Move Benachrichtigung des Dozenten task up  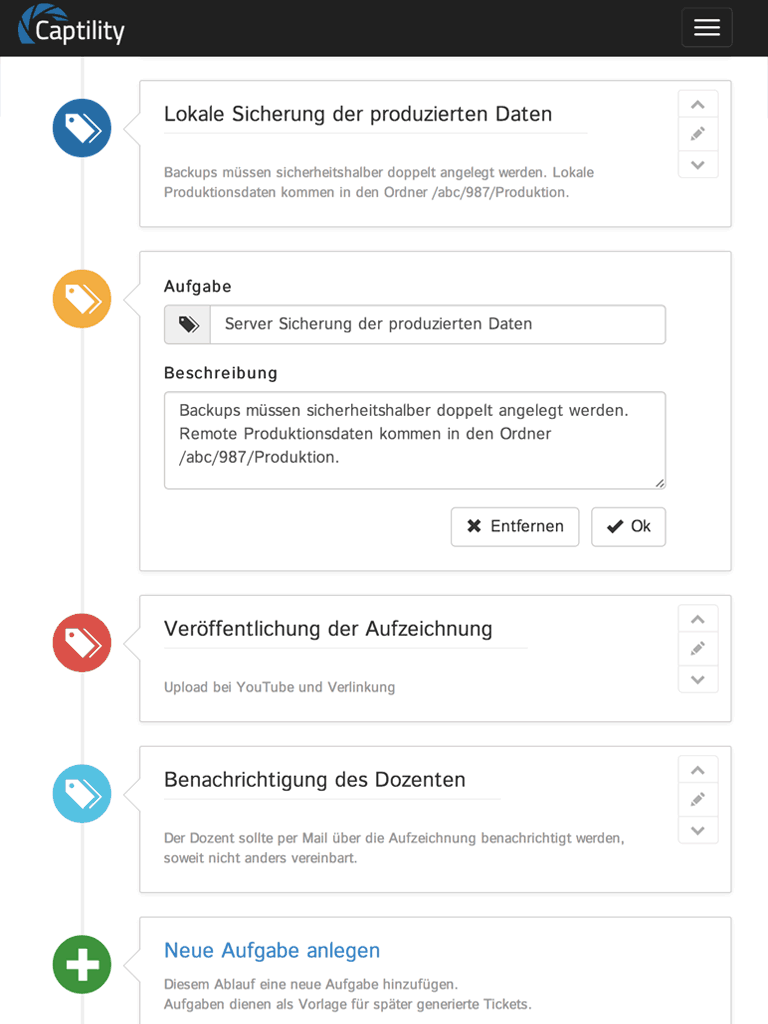(698, 770)
